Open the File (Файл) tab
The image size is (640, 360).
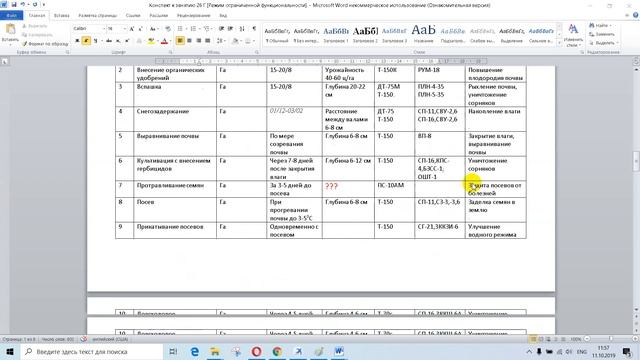(11, 16)
